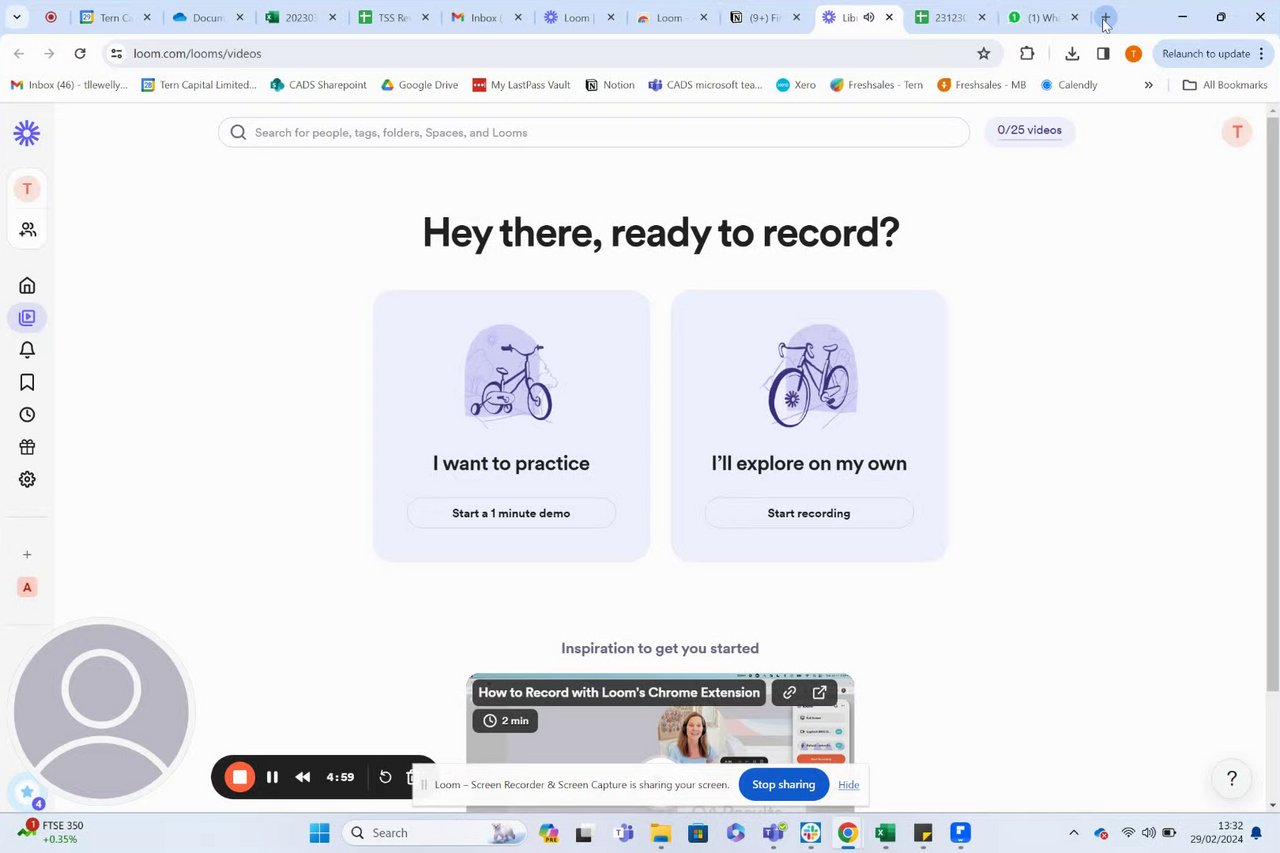Open a new browser tab
This screenshot has width=1280, height=853.
(x=1105, y=18)
